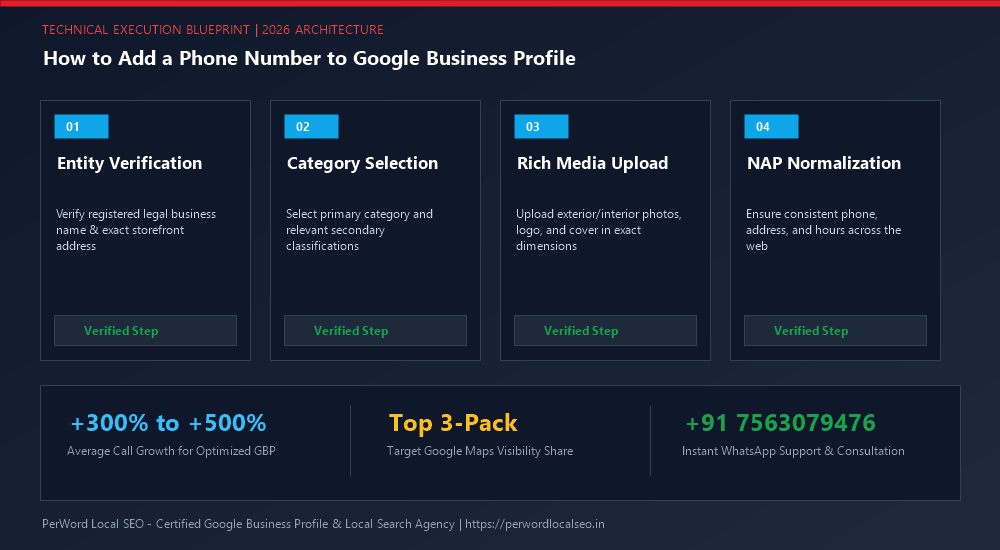
Task: Select the Category Selection heading
Action: pyautogui.click(x=362, y=163)
